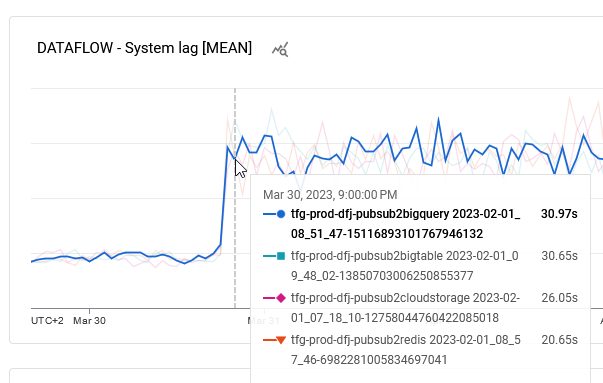The image size is (603, 383).
Task: Click the dashed vertical time marker line
Action: tap(235, 198)
